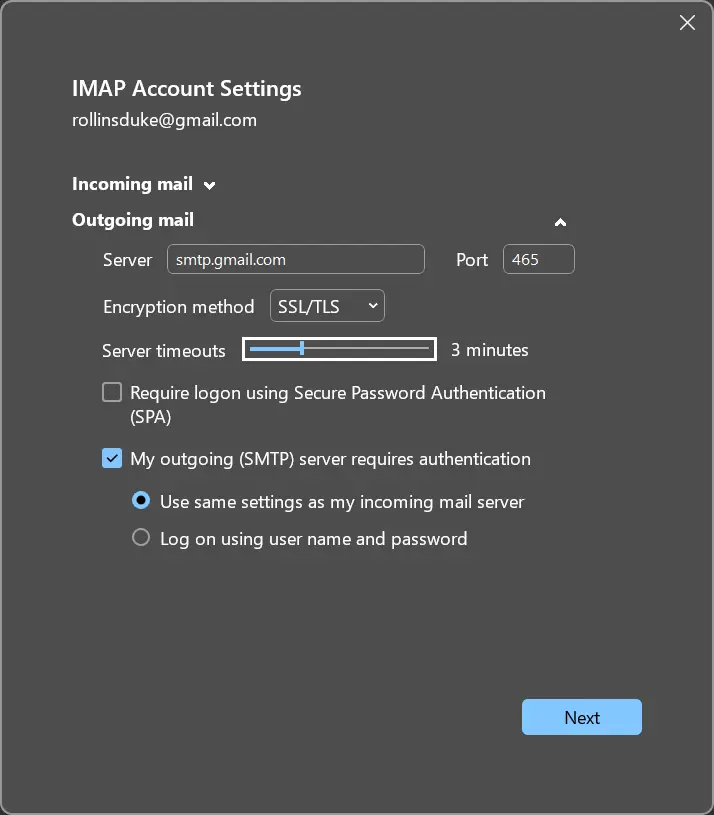The width and height of the screenshot is (714, 815).
Task: Focus the outgoing Server field smtp.gmail.com
Action: pos(295,259)
